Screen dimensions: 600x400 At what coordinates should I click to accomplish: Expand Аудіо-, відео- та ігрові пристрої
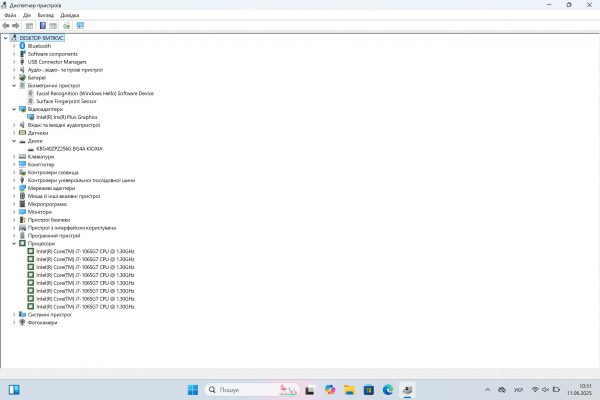pyautogui.click(x=14, y=70)
